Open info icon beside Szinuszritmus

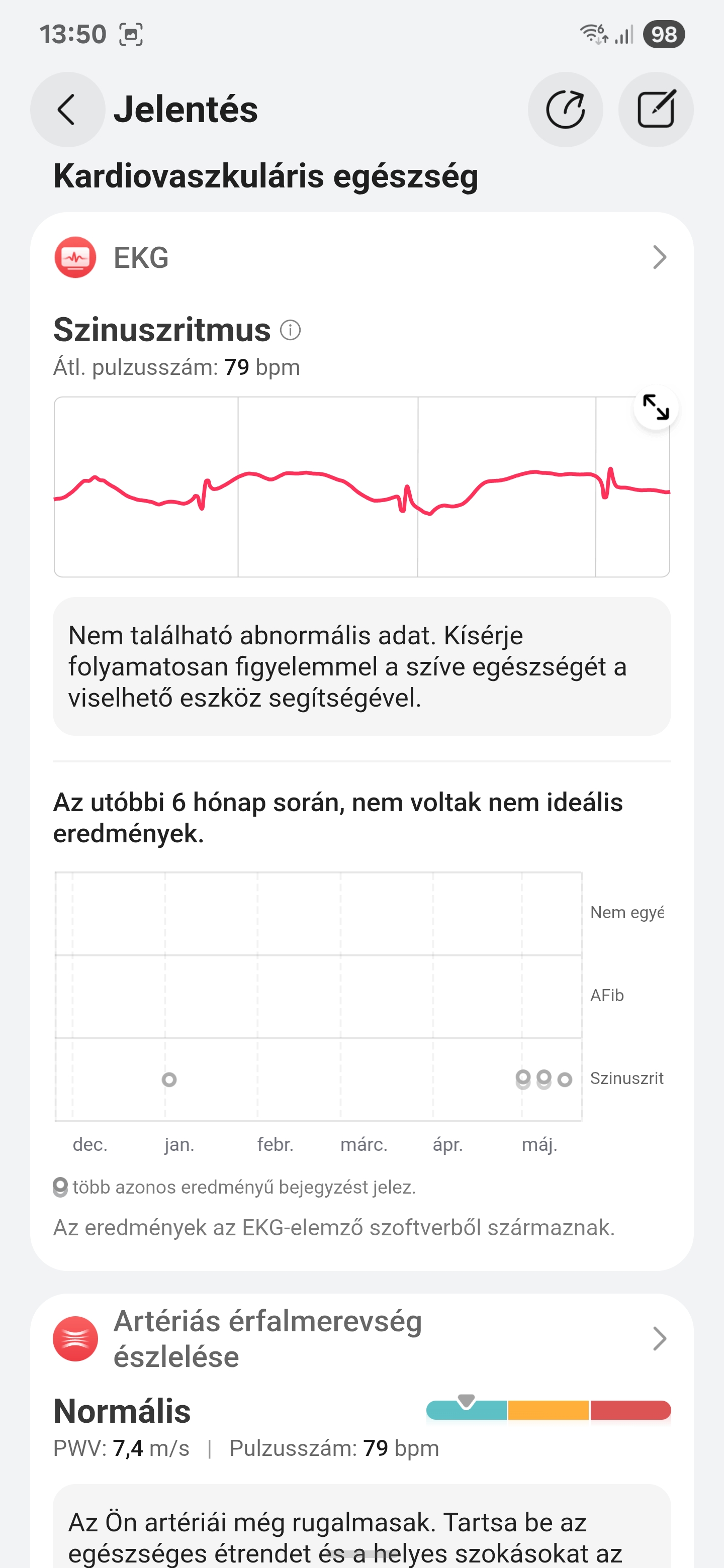[291, 331]
